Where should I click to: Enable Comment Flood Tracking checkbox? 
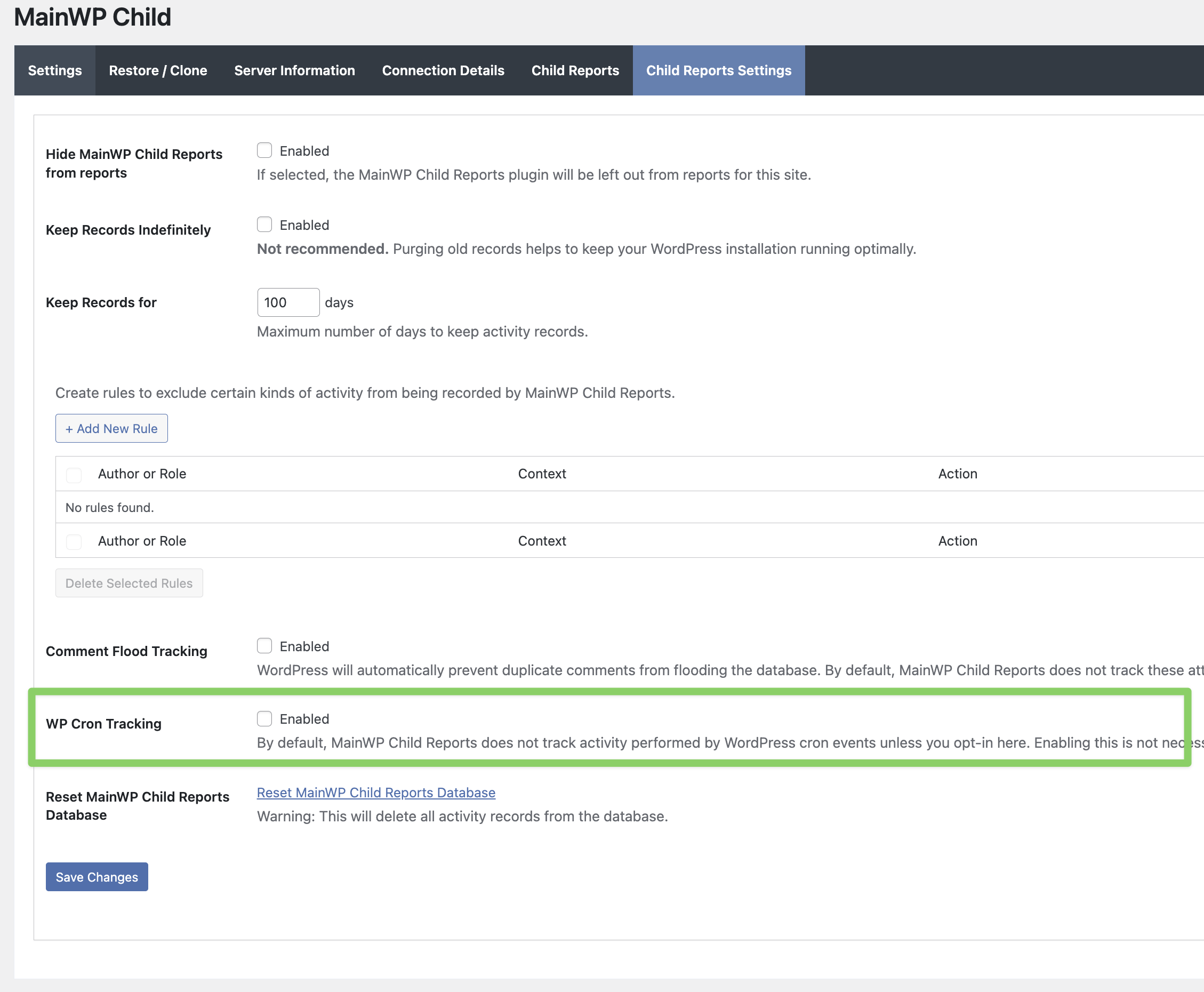pos(264,646)
